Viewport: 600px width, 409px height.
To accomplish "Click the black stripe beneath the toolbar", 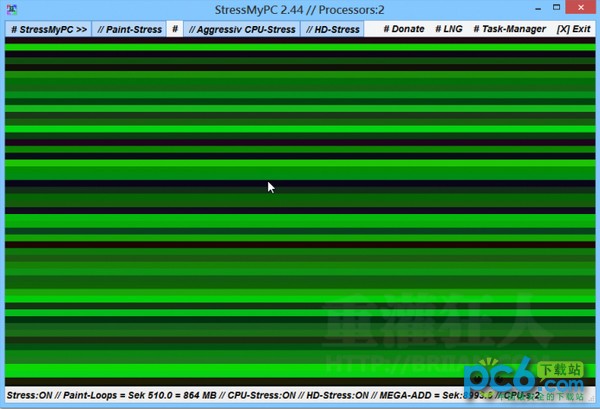I will pos(300,43).
